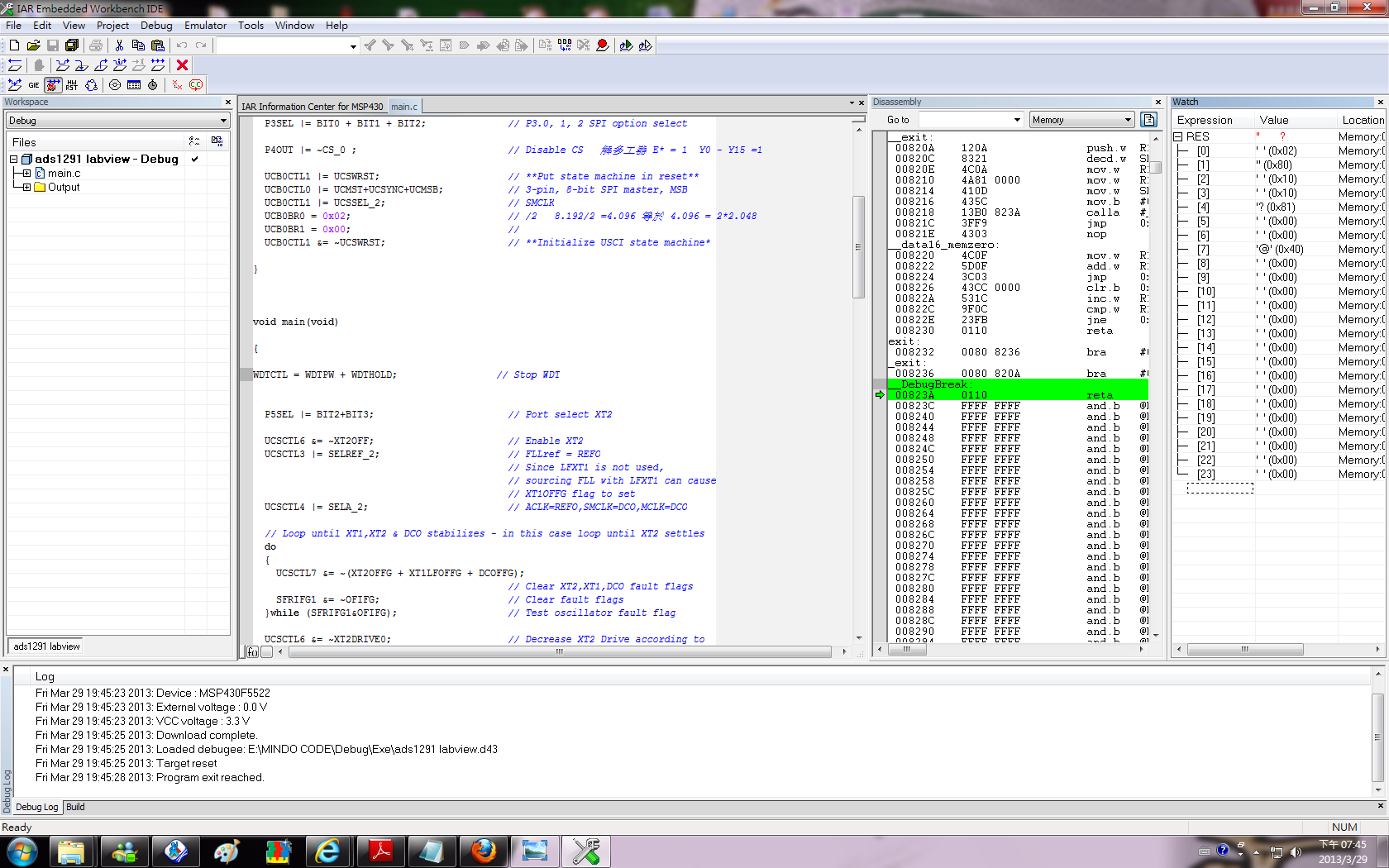
Task: Toggle the checkmark beside ads1291 labview project
Action: pyautogui.click(x=195, y=159)
